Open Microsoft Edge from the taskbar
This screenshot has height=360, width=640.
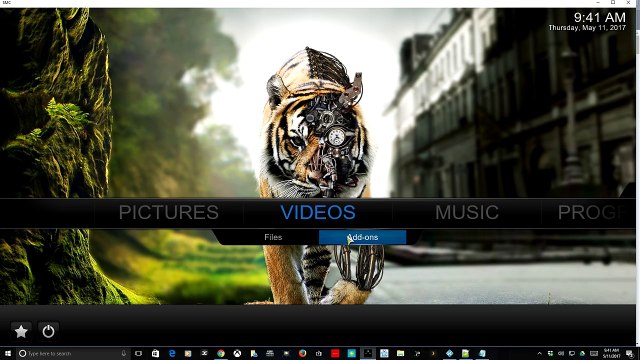(x=172, y=353)
